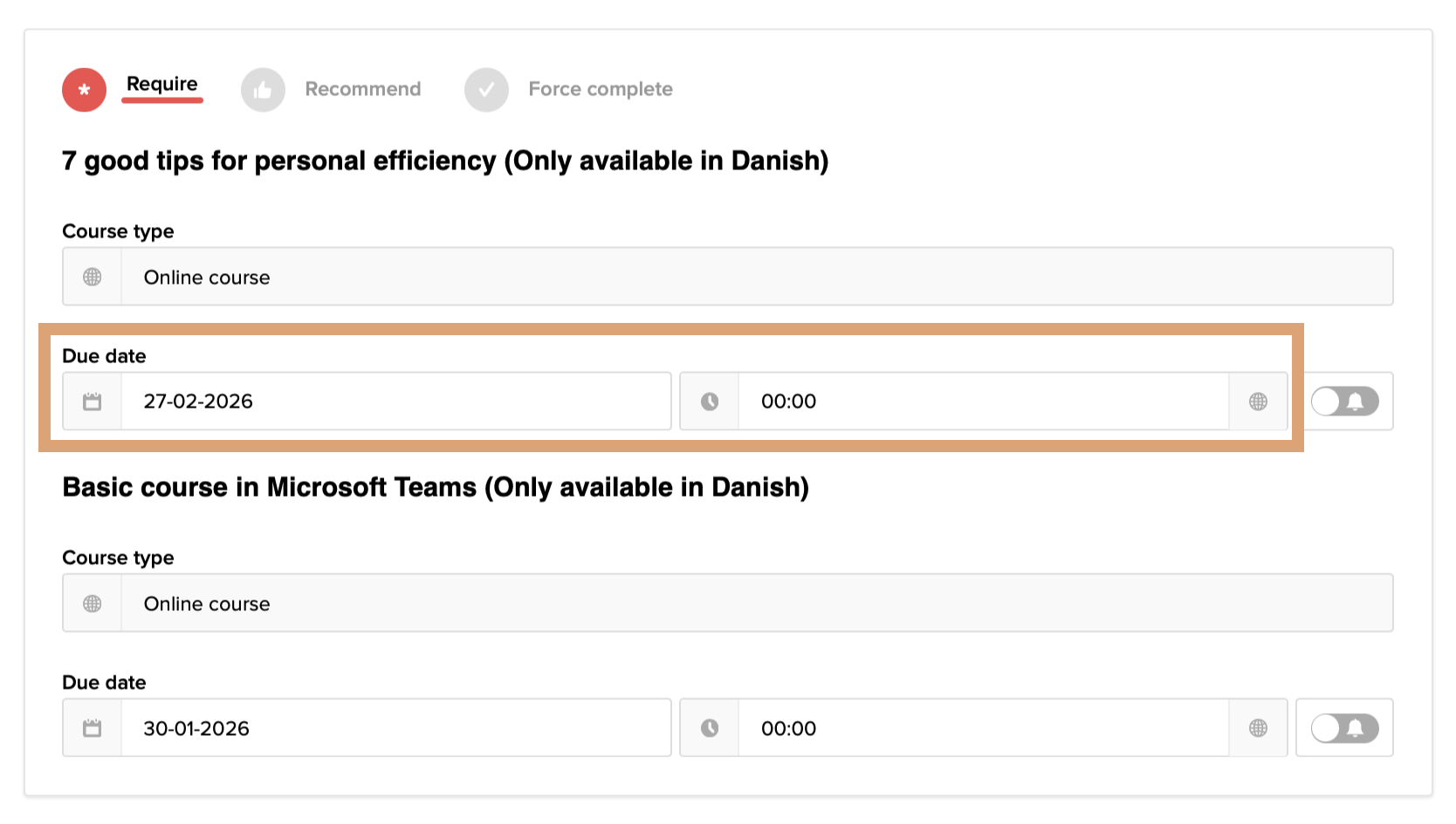Click the globe icon after the second 00:00 time field
Viewport: 1456px width, 824px height.
coord(1258,728)
